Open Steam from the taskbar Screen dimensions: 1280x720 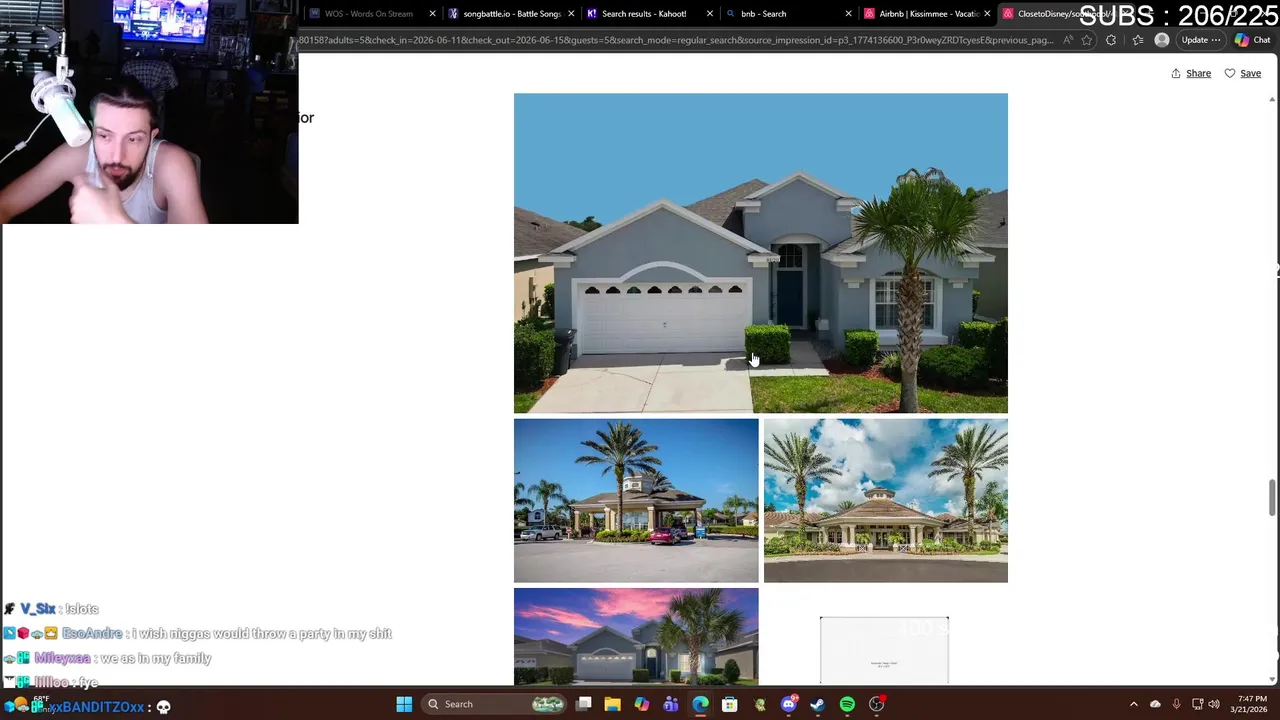(818, 704)
